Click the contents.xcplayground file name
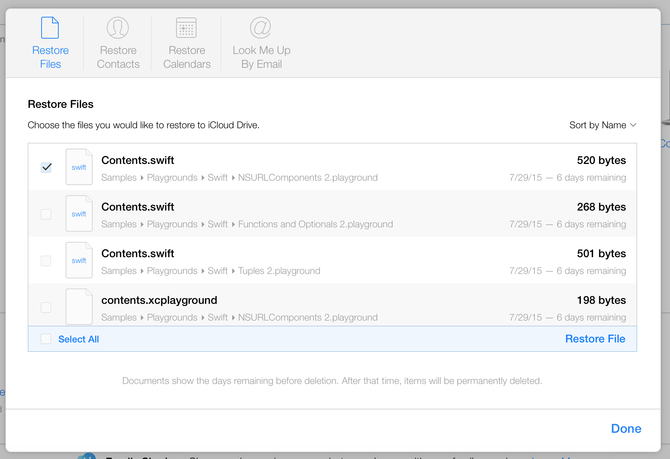 [159, 300]
